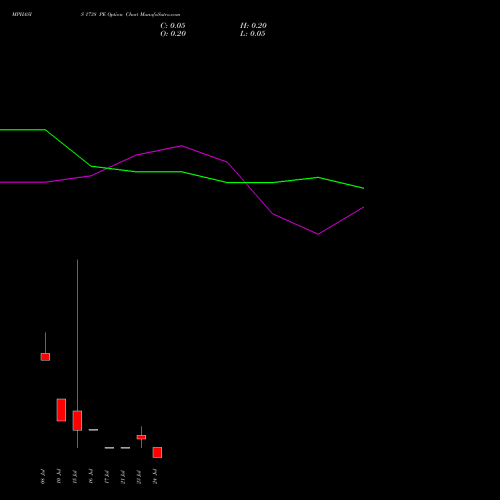Select the red candle above 08 Jul
The height and width of the screenshot is (500, 500).
(45, 357)
